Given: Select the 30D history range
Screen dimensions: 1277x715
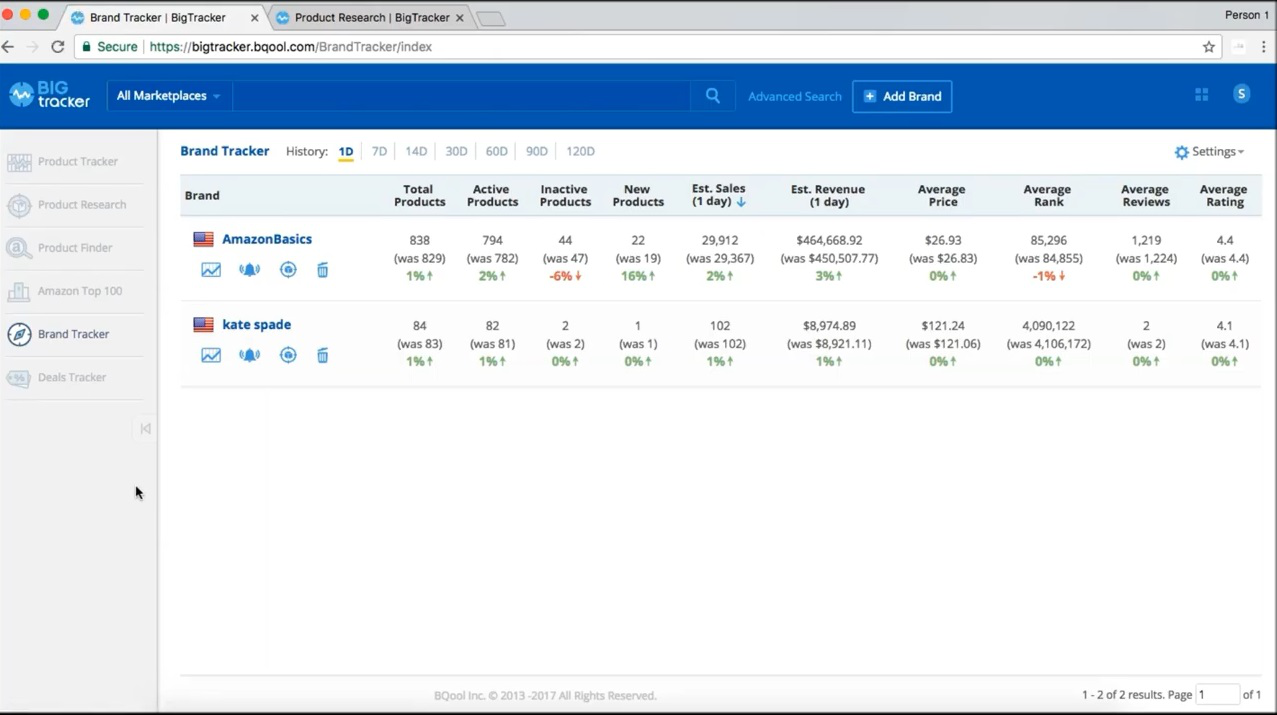Looking at the screenshot, I should (456, 151).
